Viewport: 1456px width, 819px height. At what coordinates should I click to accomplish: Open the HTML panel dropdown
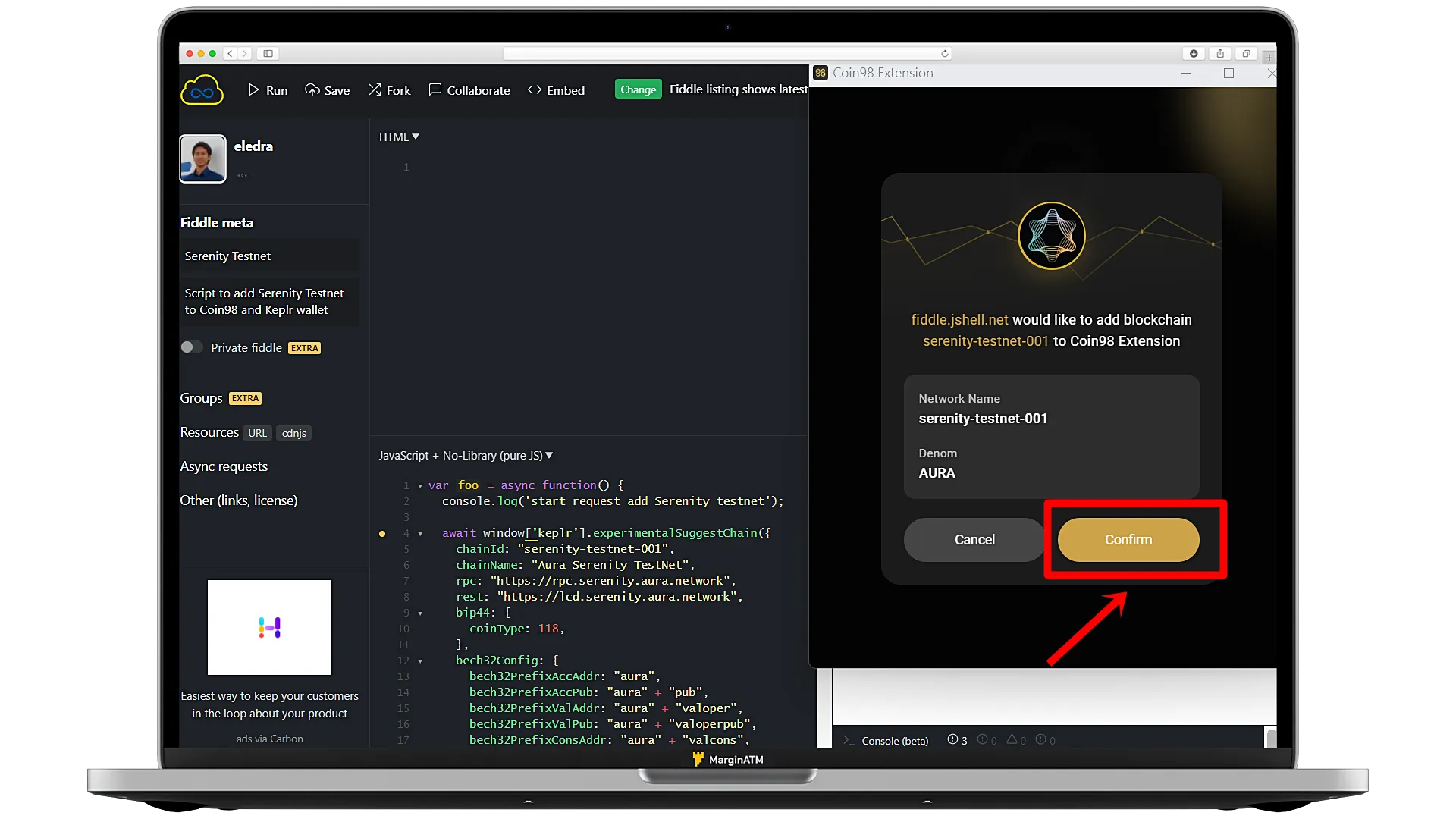coord(399,136)
